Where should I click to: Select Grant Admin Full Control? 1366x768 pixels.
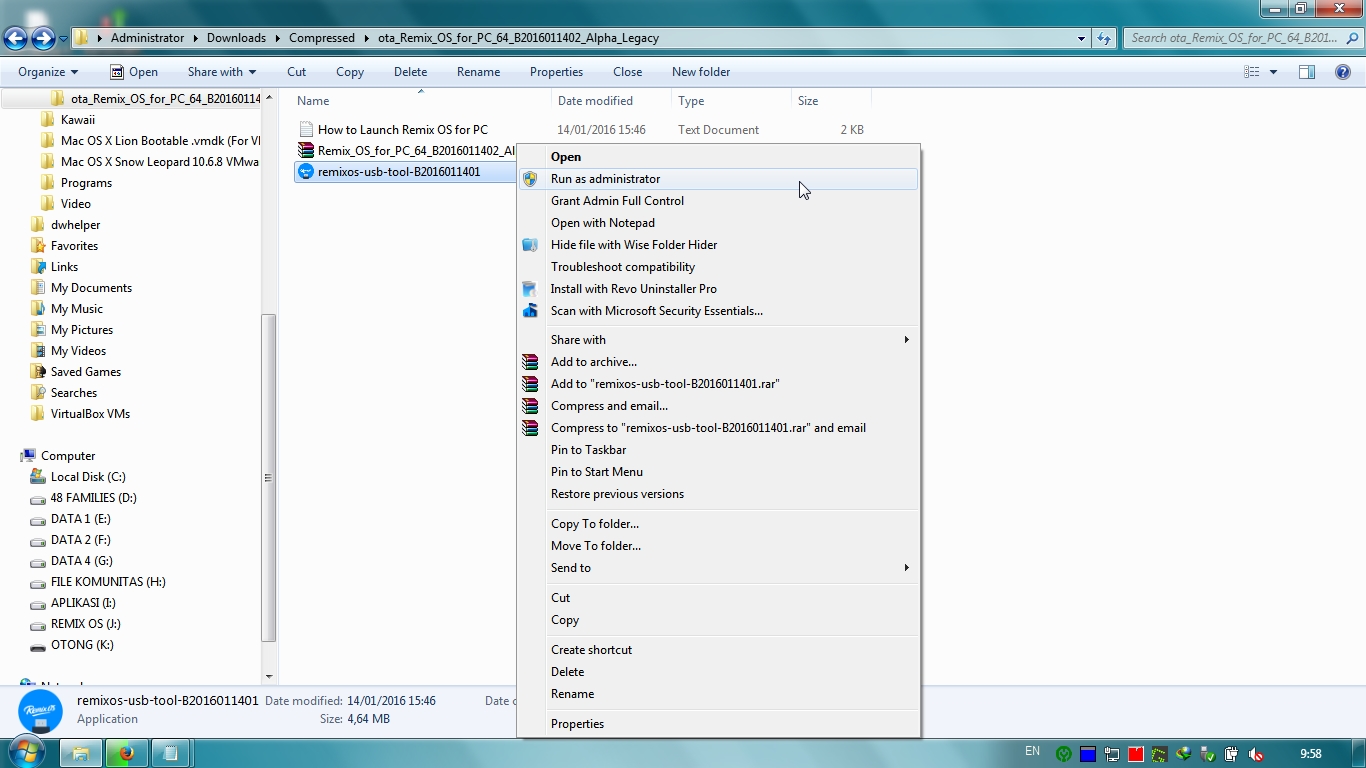click(718, 201)
